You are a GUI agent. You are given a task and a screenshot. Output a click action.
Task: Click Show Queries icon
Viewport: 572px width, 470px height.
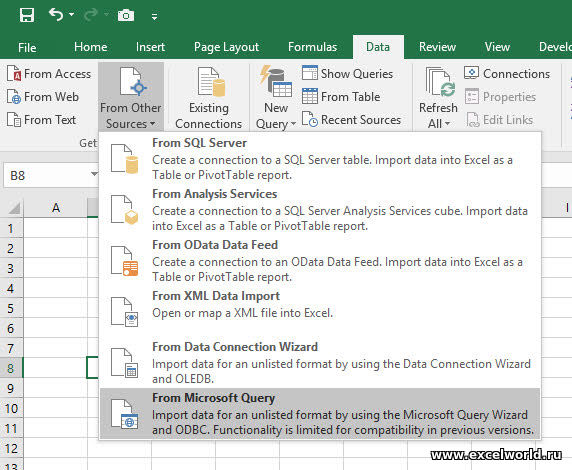pos(310,73)
